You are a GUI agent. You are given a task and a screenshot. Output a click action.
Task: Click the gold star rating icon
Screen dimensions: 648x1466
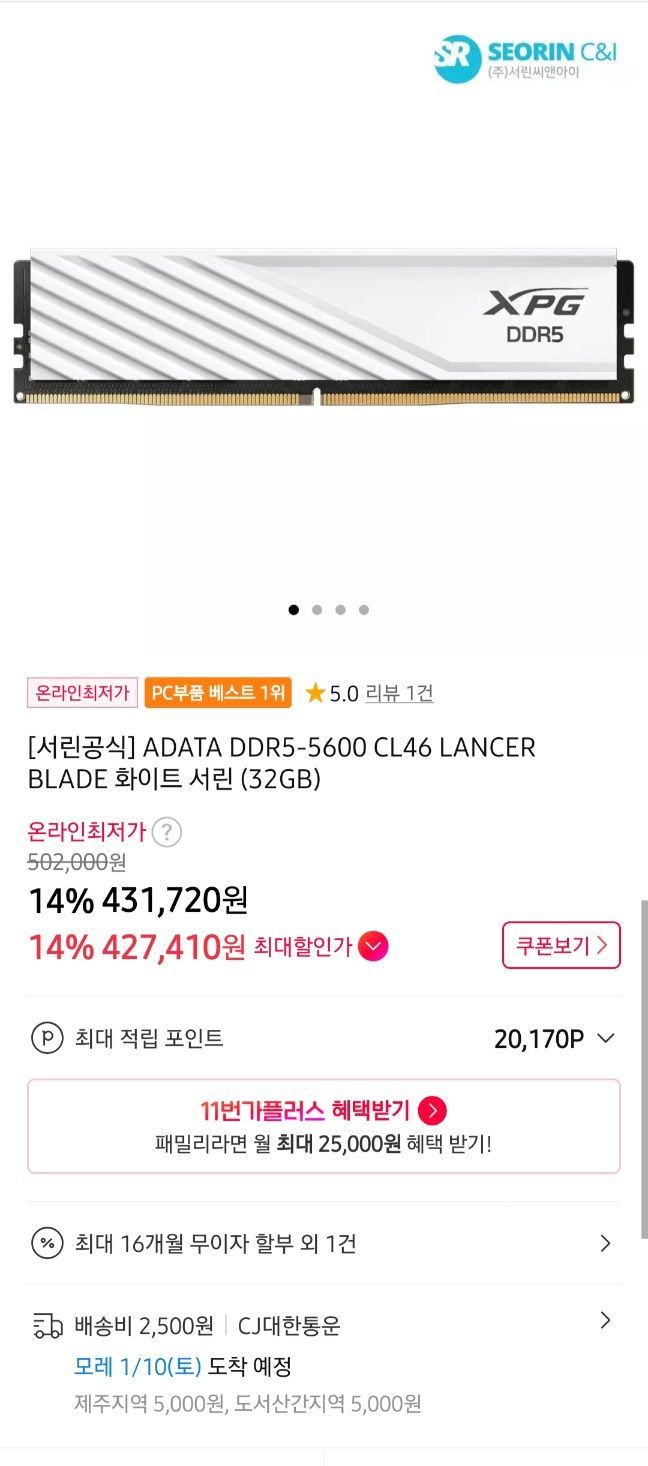(x=315, y=692)
